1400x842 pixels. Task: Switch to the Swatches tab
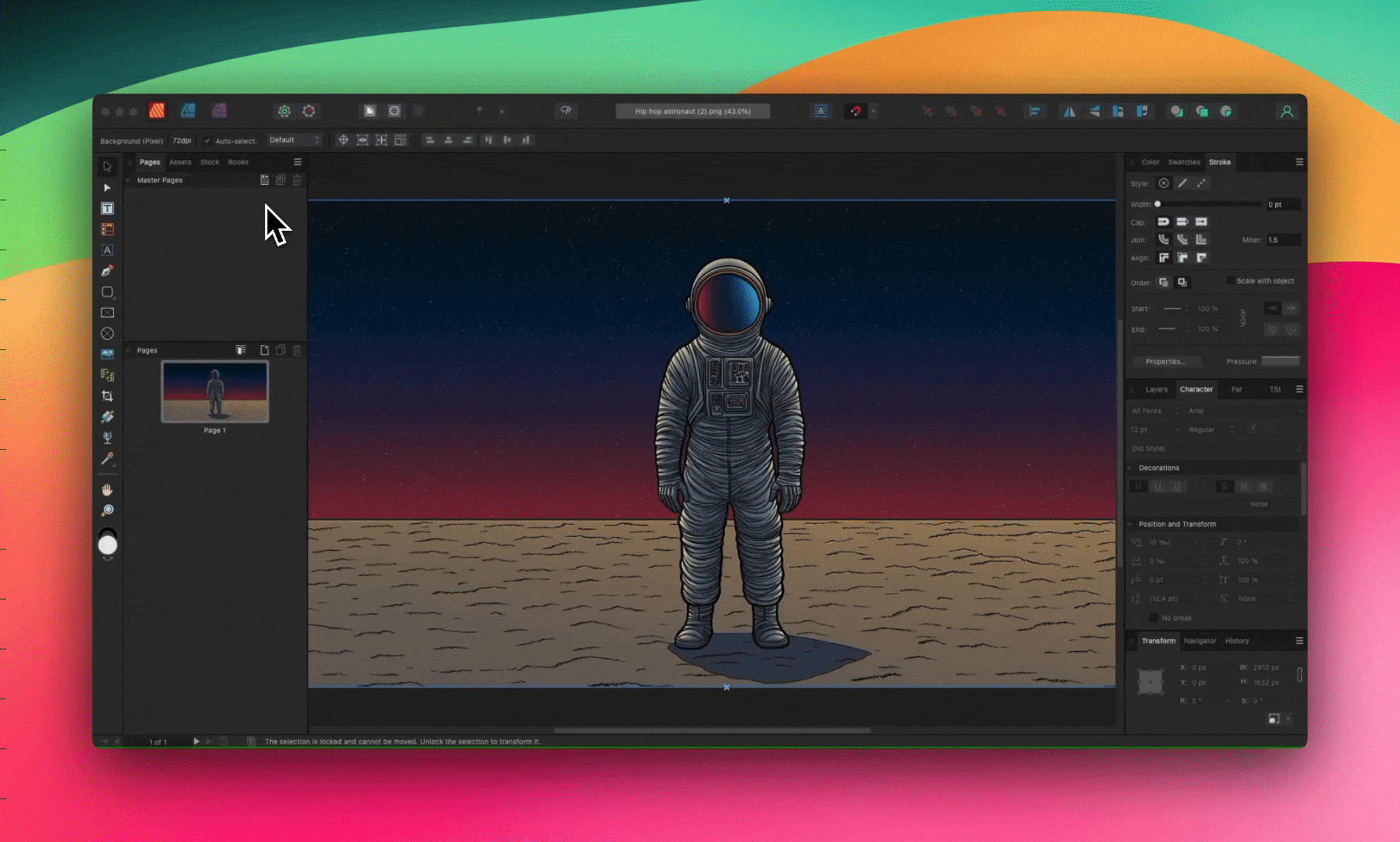(1184, 162)
